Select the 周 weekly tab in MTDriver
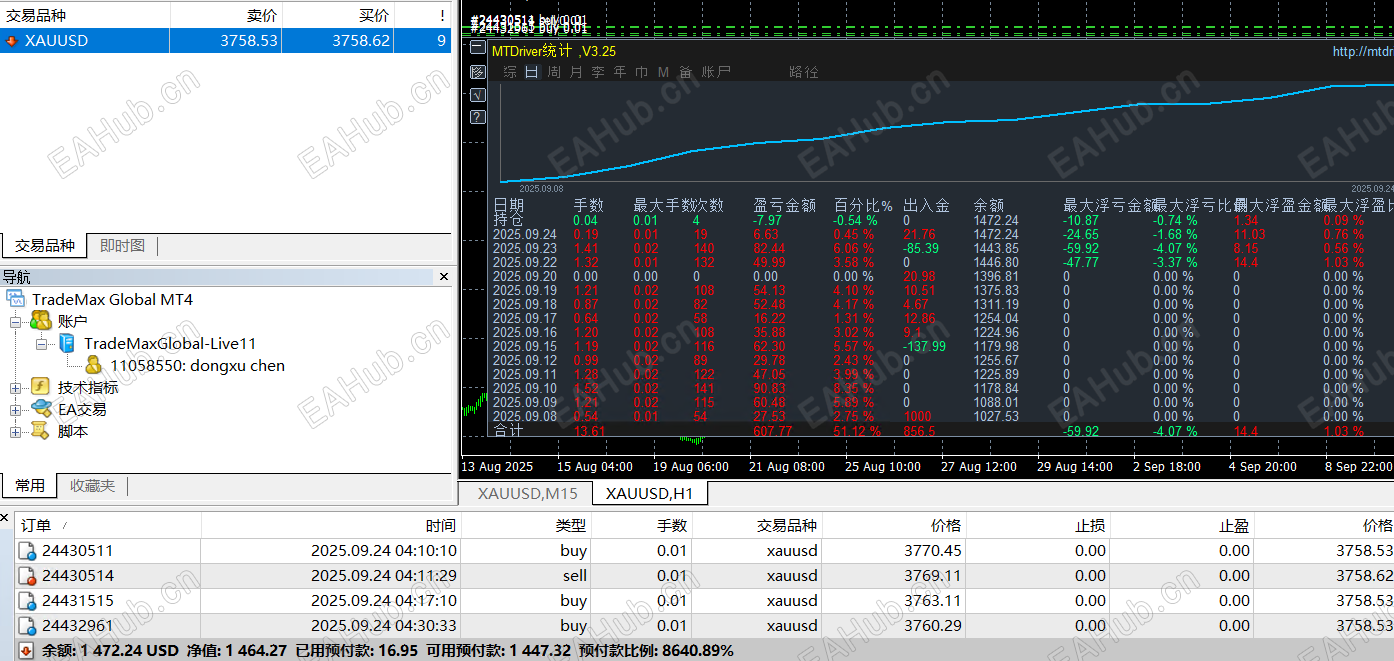 (554, 72)
